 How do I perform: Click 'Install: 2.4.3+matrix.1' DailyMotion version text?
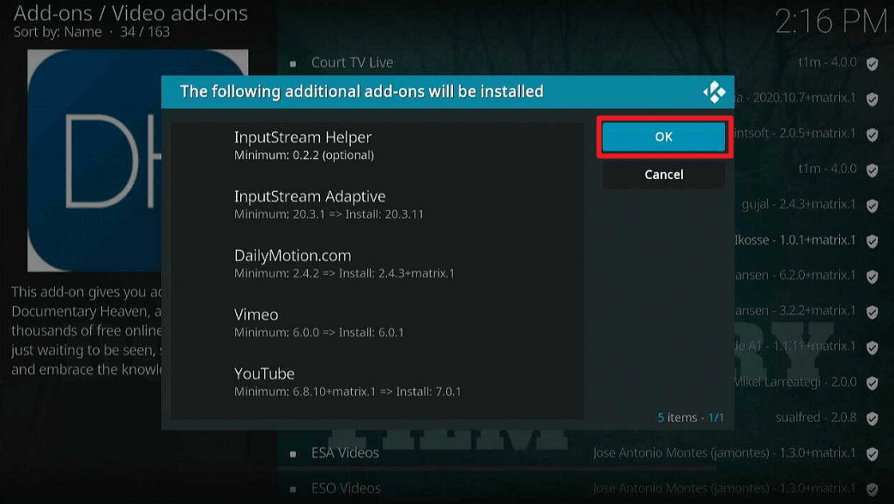click(397, 274)
